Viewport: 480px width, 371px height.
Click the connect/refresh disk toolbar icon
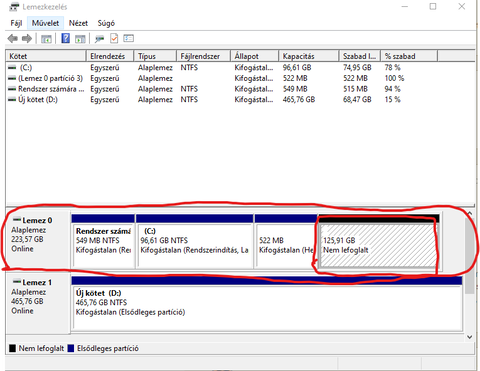(99, 39)
